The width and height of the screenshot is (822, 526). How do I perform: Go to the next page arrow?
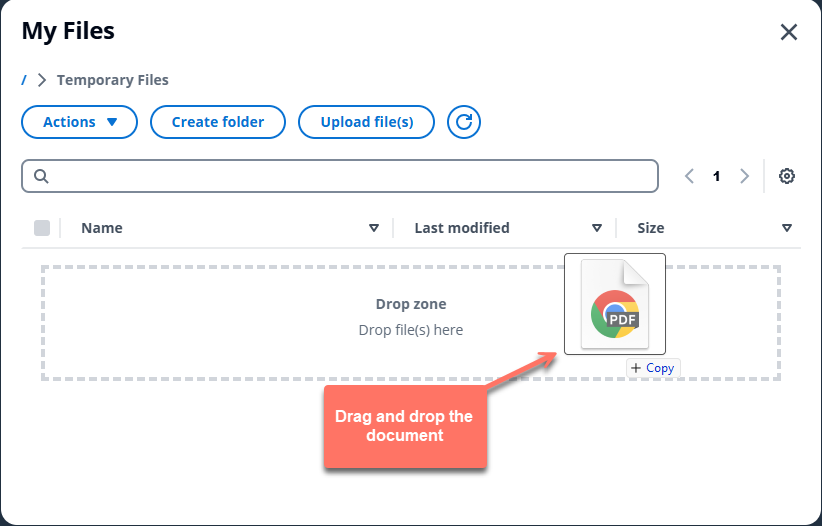(744, 176)
